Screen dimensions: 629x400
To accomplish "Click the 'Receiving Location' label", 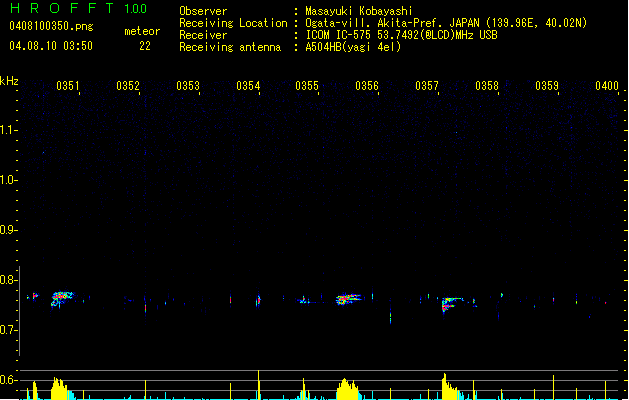I will pyautogui.click(x=233, y=23).
